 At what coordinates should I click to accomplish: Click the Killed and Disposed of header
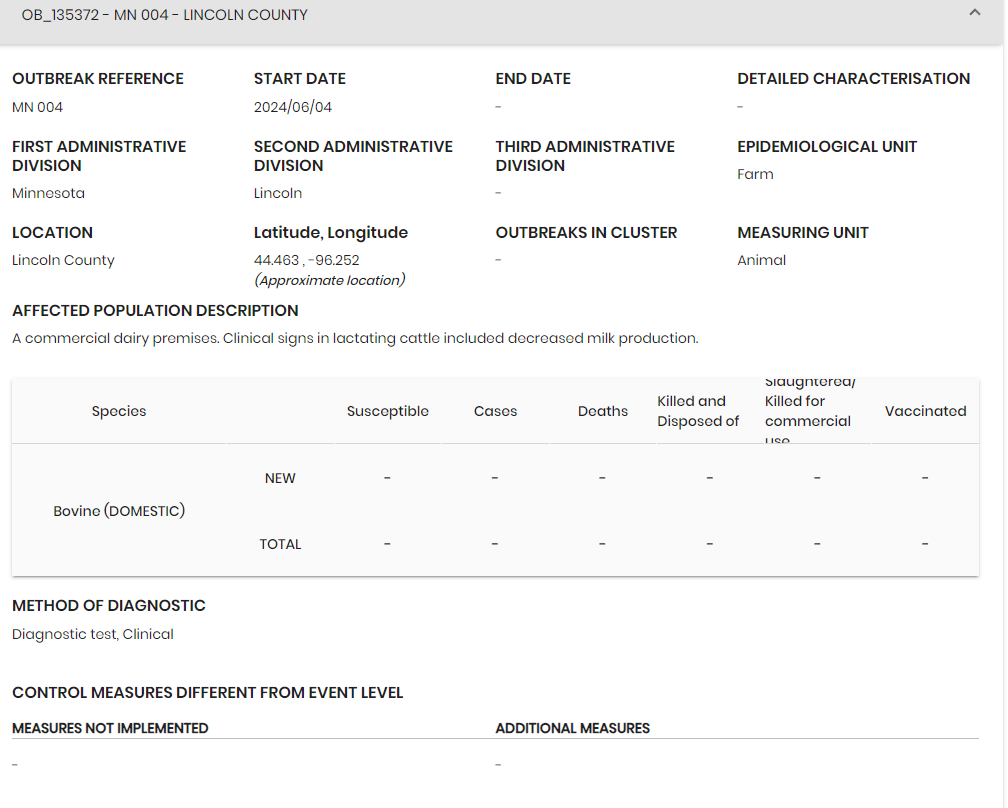[698, 411]
